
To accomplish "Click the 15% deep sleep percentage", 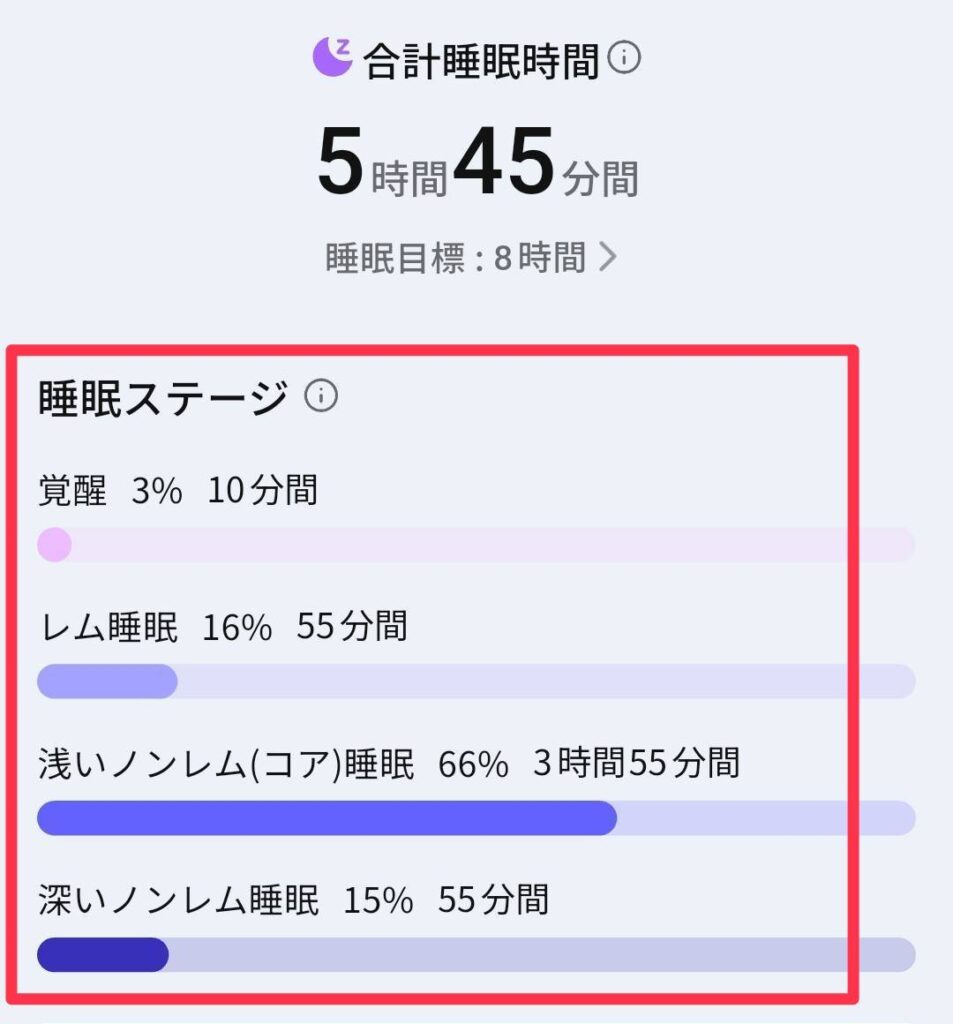I will (x=378, y=900).
